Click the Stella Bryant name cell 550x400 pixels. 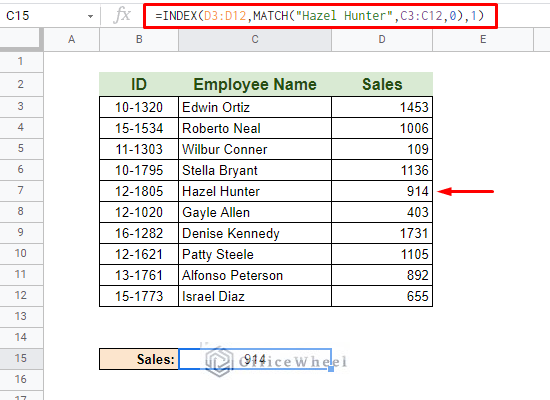(x=255, y=170)
